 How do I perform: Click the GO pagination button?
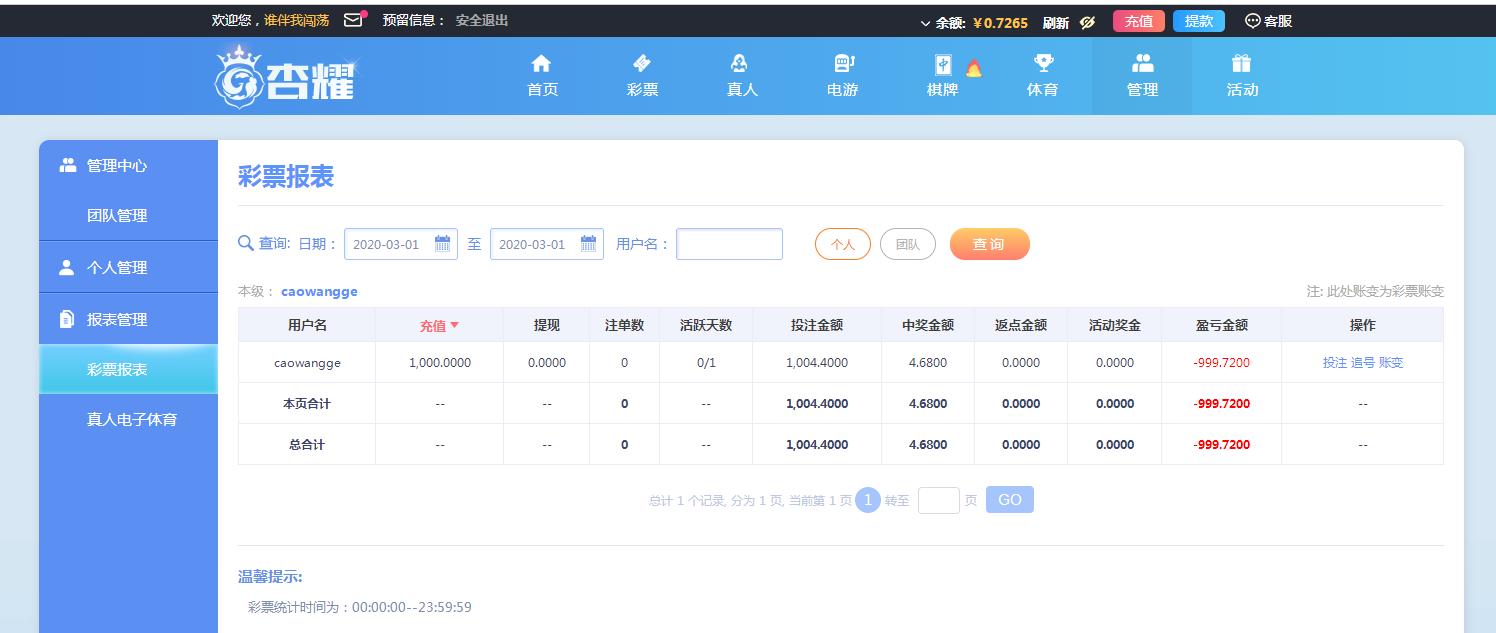(1010, 500)
